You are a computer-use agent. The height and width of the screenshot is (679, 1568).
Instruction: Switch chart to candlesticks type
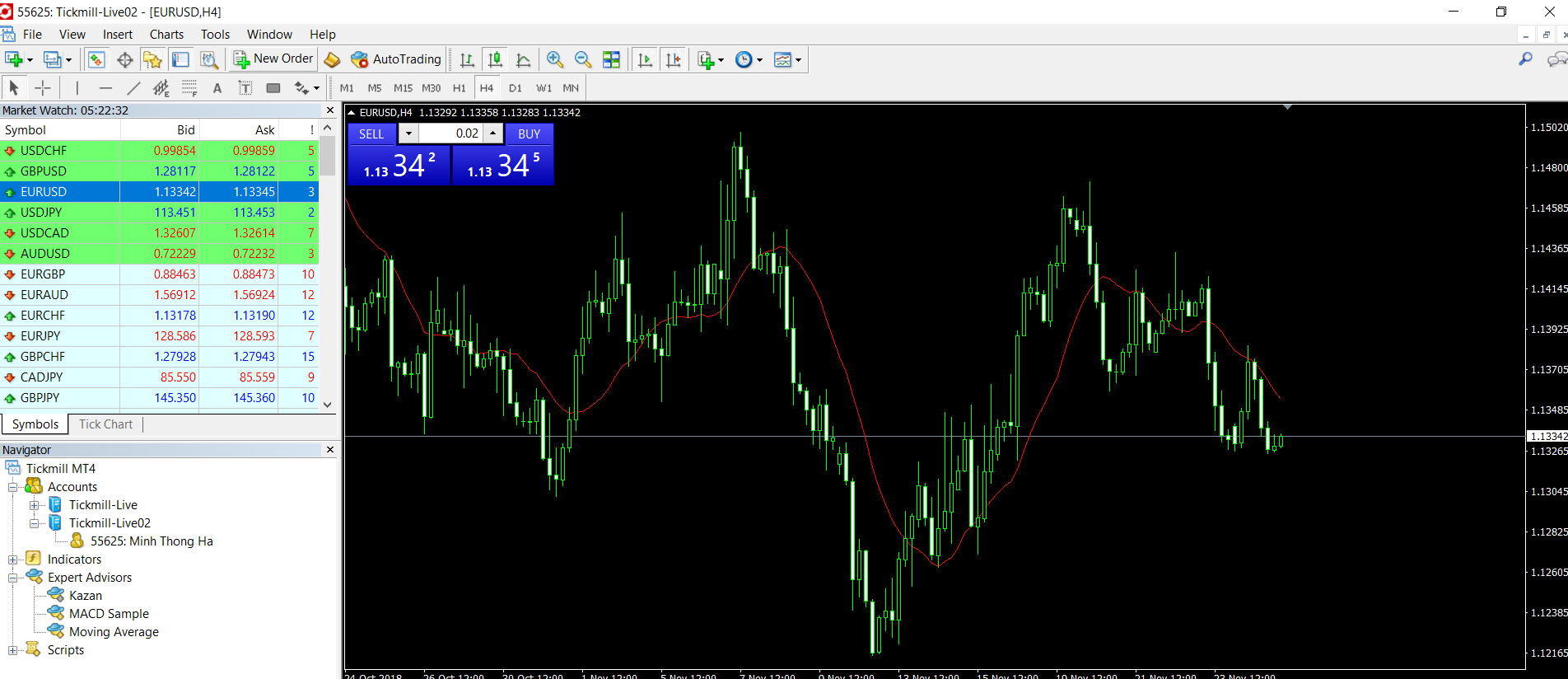pos(495,59)
